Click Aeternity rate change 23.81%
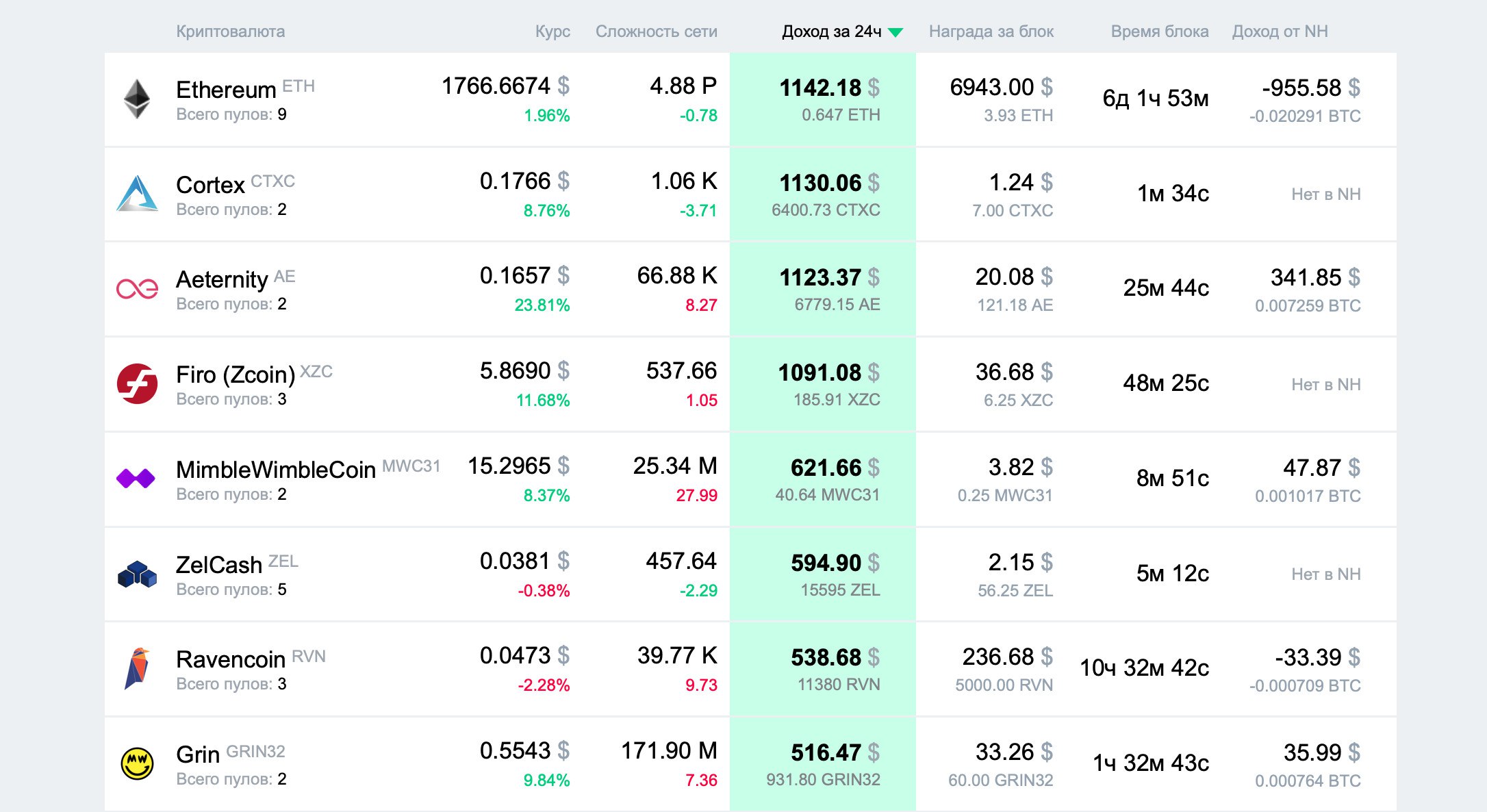Image resolution: width=1487 pixels, height=812 pixels. click(542, 305)
